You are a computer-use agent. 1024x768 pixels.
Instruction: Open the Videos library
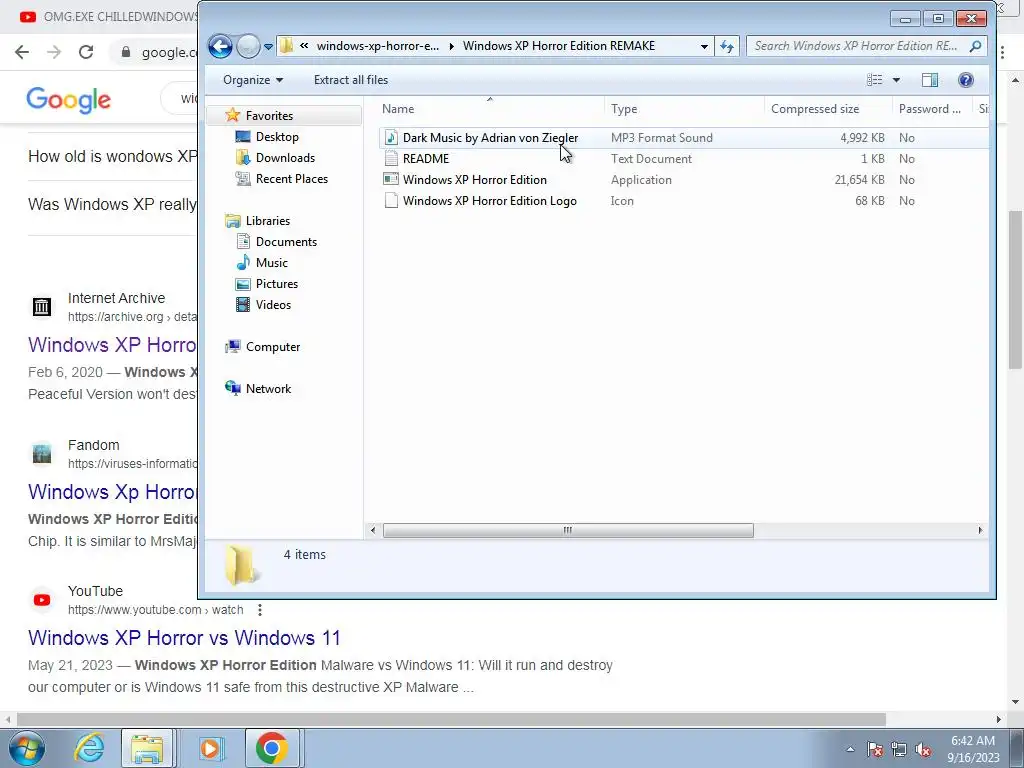point(273,304)
